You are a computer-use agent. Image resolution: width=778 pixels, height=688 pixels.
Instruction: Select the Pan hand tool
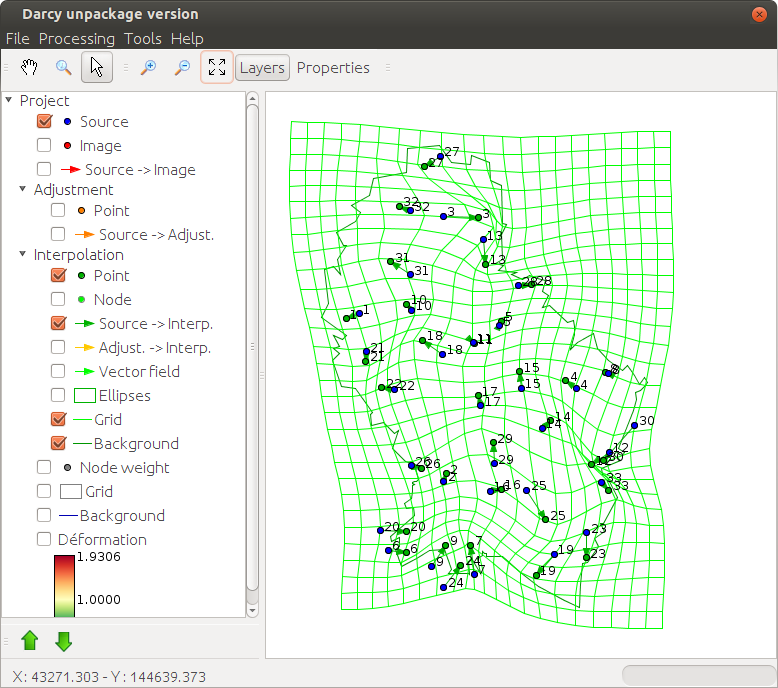[30, 68]
